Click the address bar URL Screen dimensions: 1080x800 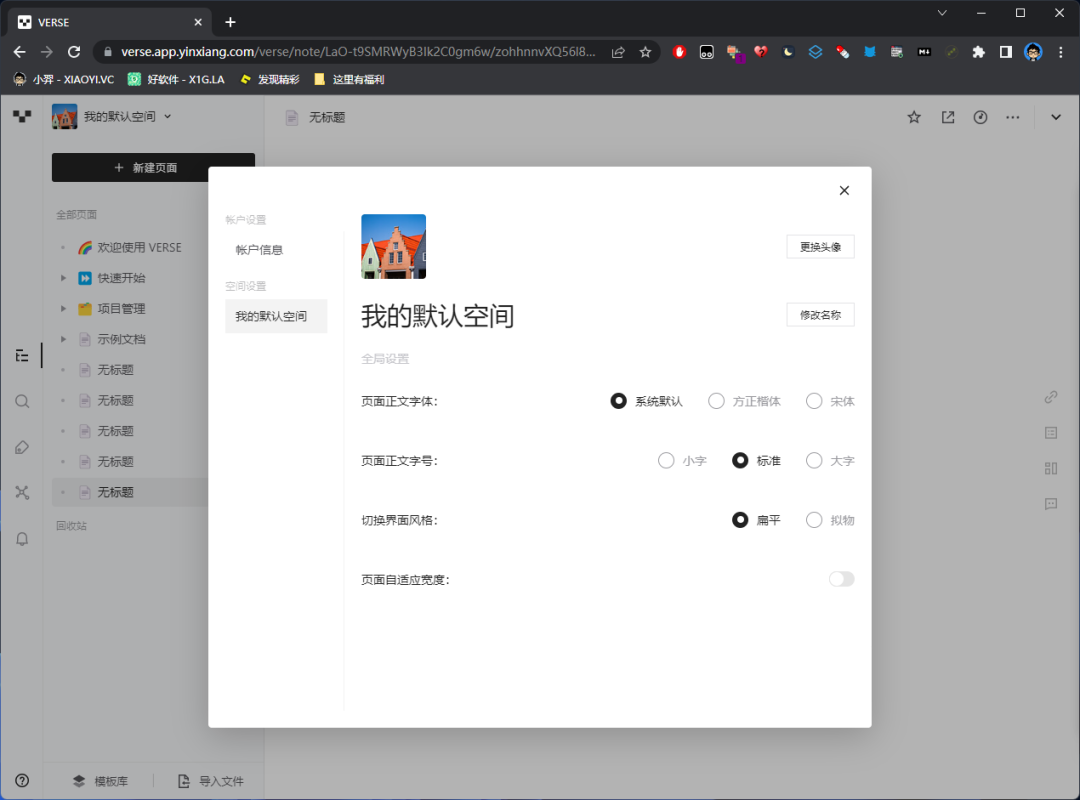(358, 52)
